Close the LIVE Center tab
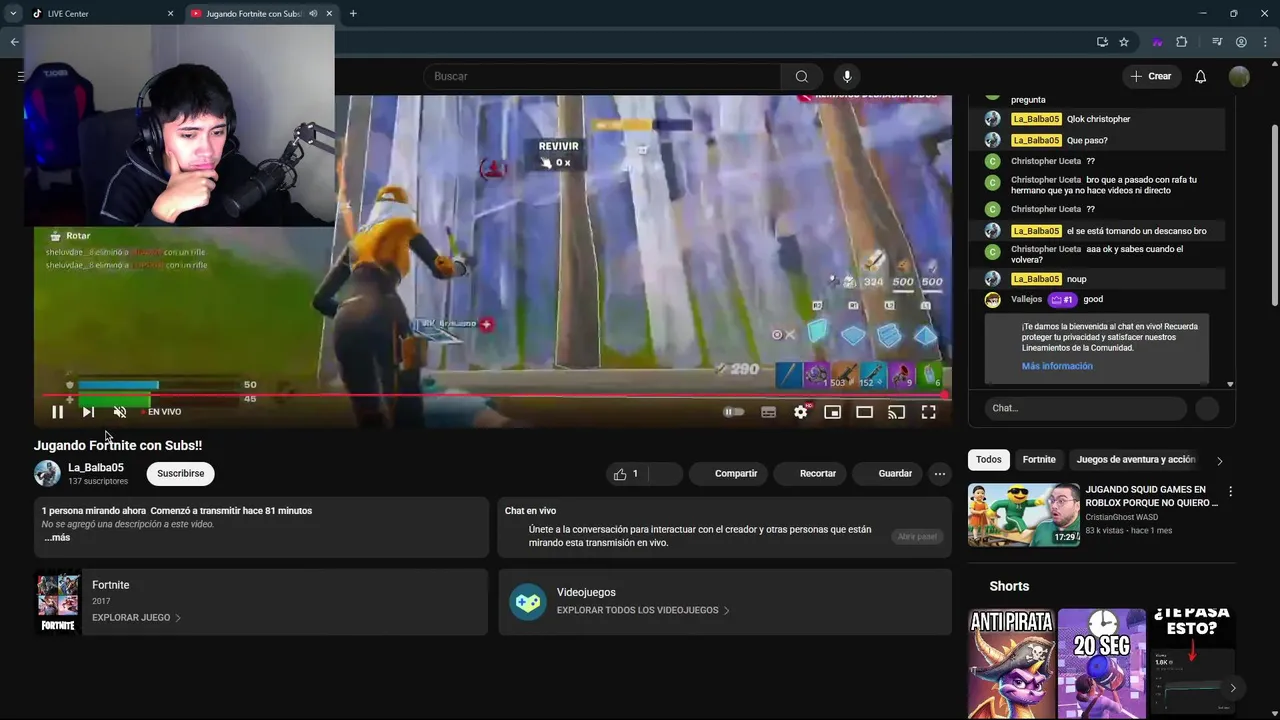The height and width of the screenshot is (720, 1280). click(170, 14)
